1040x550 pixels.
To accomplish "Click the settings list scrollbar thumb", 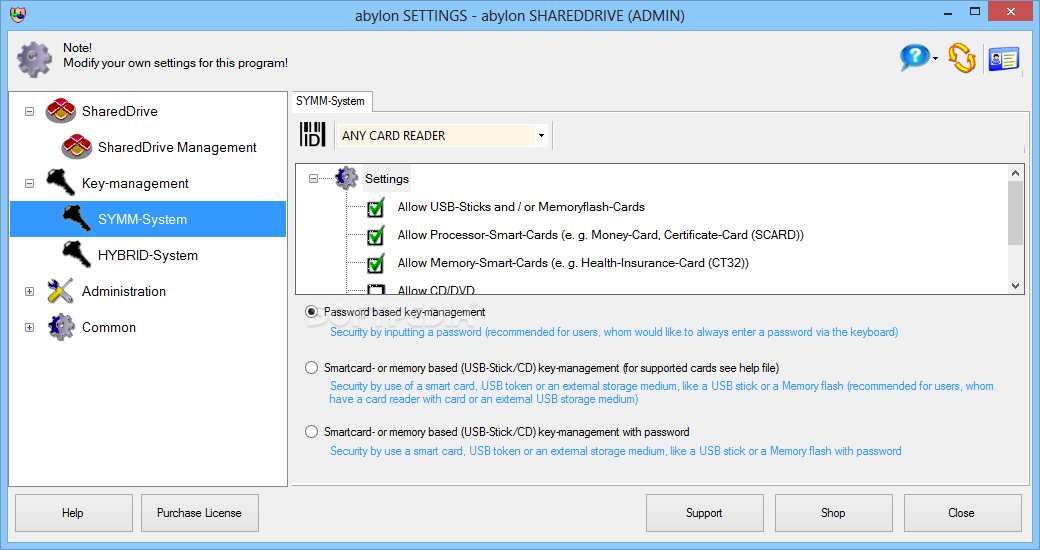I will pyautogui.click(x=1015, y=213).
